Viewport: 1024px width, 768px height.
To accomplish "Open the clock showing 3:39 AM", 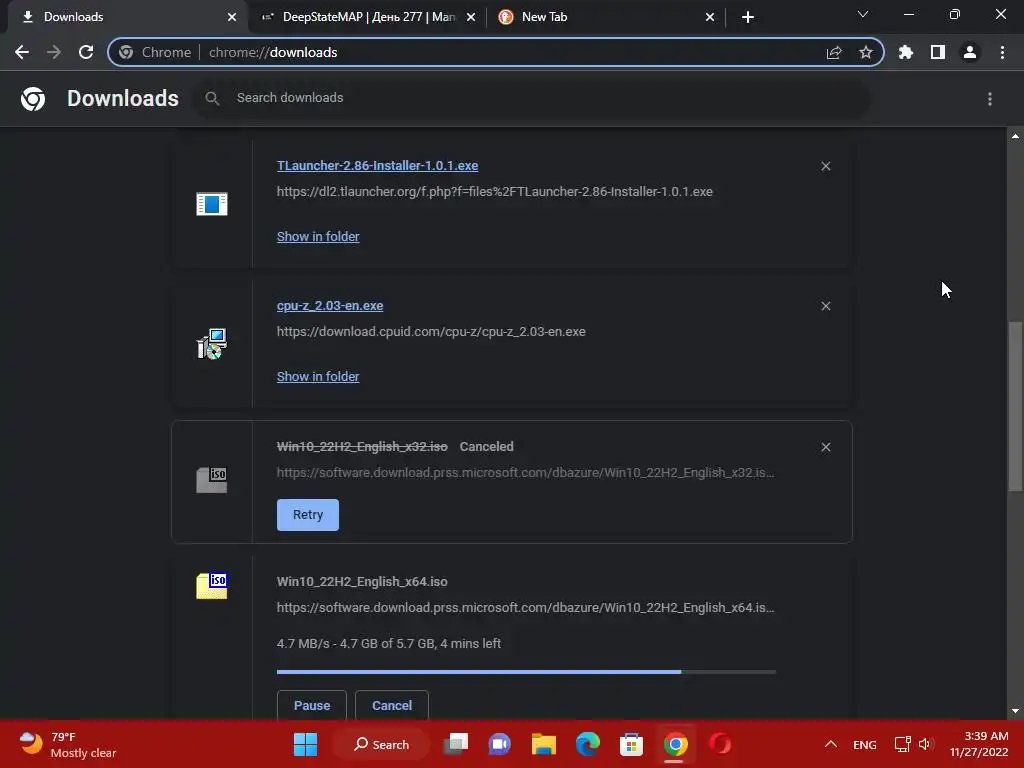I will point(979,744).
